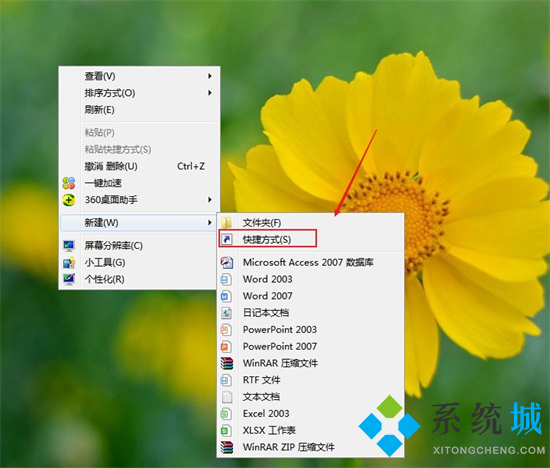Click the PowerPoint 2003 file icon
Viewport: 550px width, 468px height.
[x=226, y=330]
